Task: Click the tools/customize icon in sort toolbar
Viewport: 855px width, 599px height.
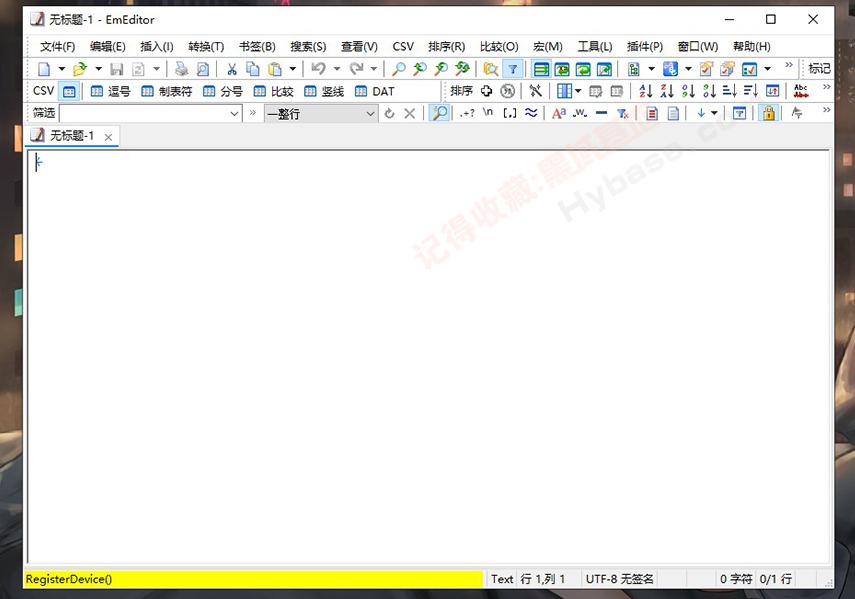Action: click(535, 91)
